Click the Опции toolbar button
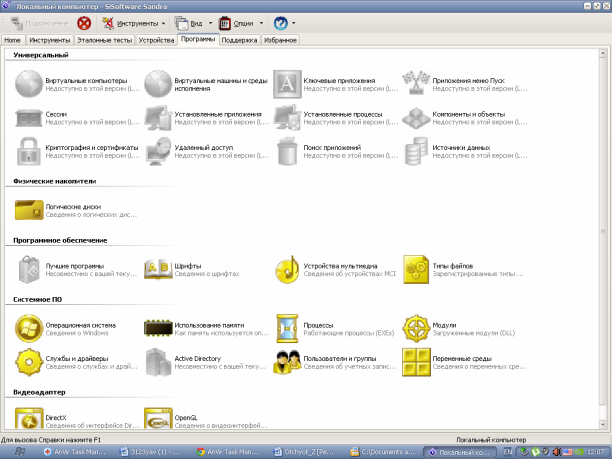Viewport: 612px width, 459px height. pyautogui.click(x=237, y=23)
